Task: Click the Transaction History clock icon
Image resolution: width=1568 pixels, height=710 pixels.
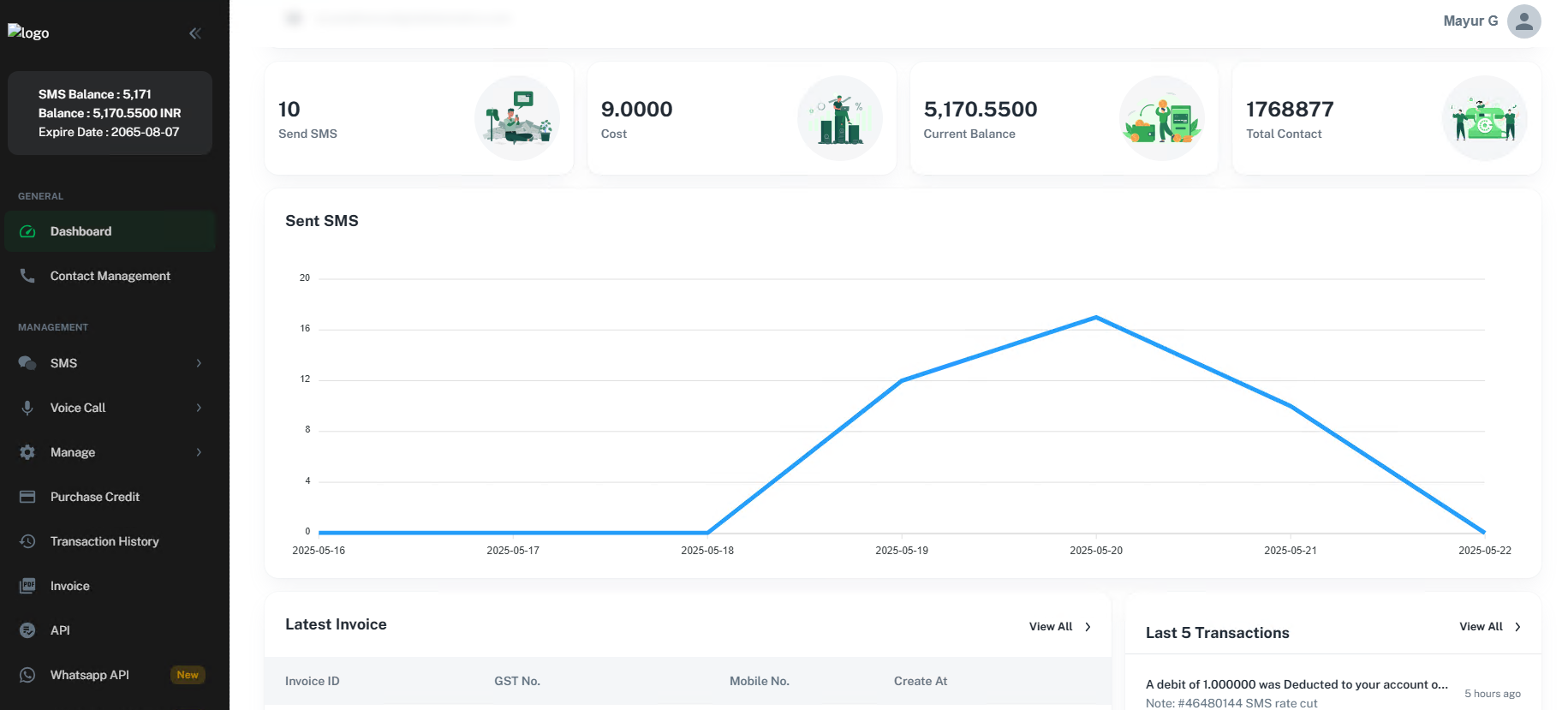Action: [27, 541]
